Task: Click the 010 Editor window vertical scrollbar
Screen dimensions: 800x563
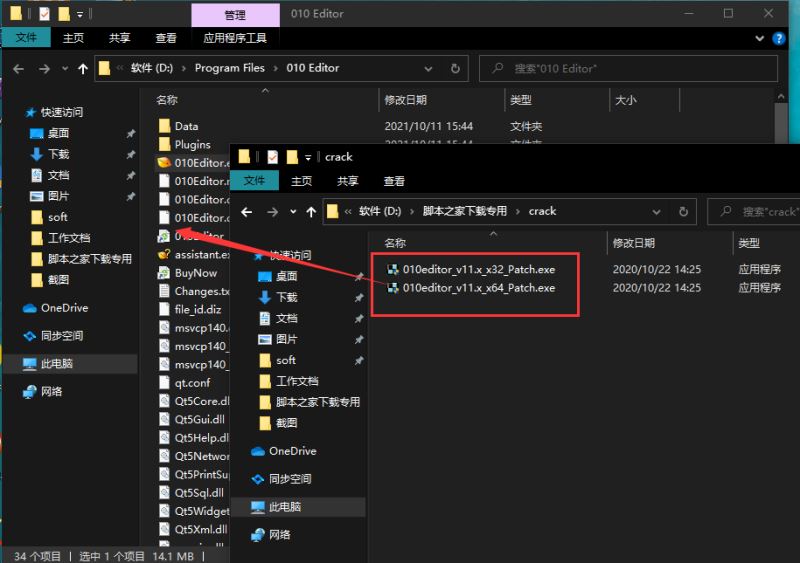Action: coord(781,121)
